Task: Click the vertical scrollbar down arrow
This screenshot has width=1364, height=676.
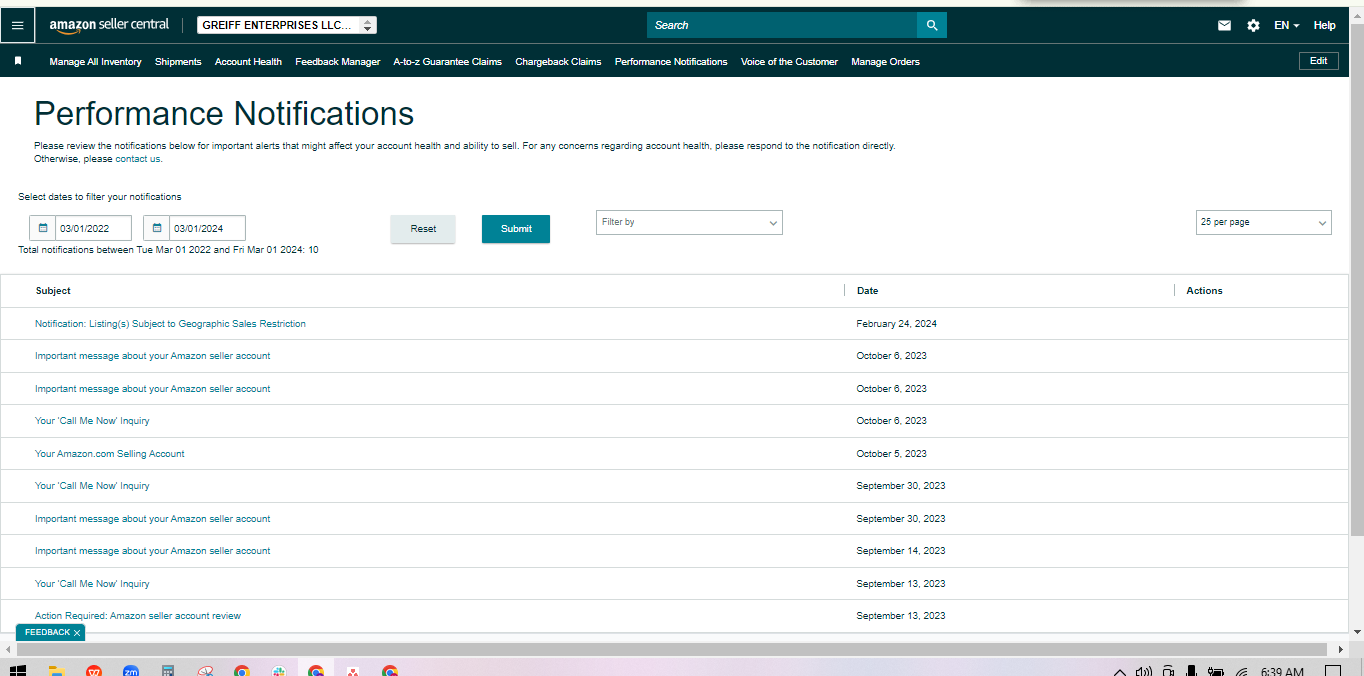Action: (1356, 632)
